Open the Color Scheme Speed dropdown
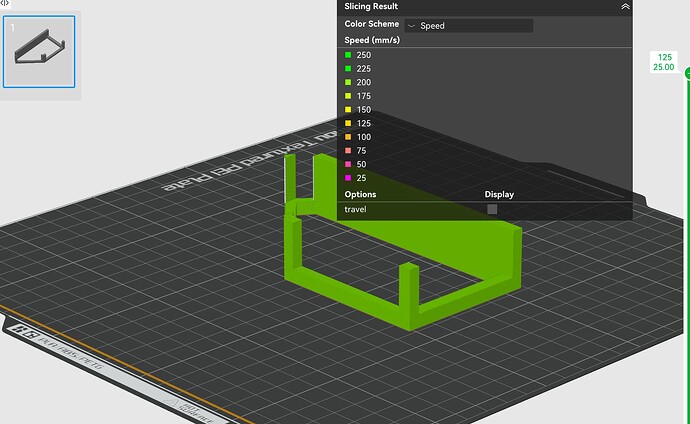 (x=469, y=26)
